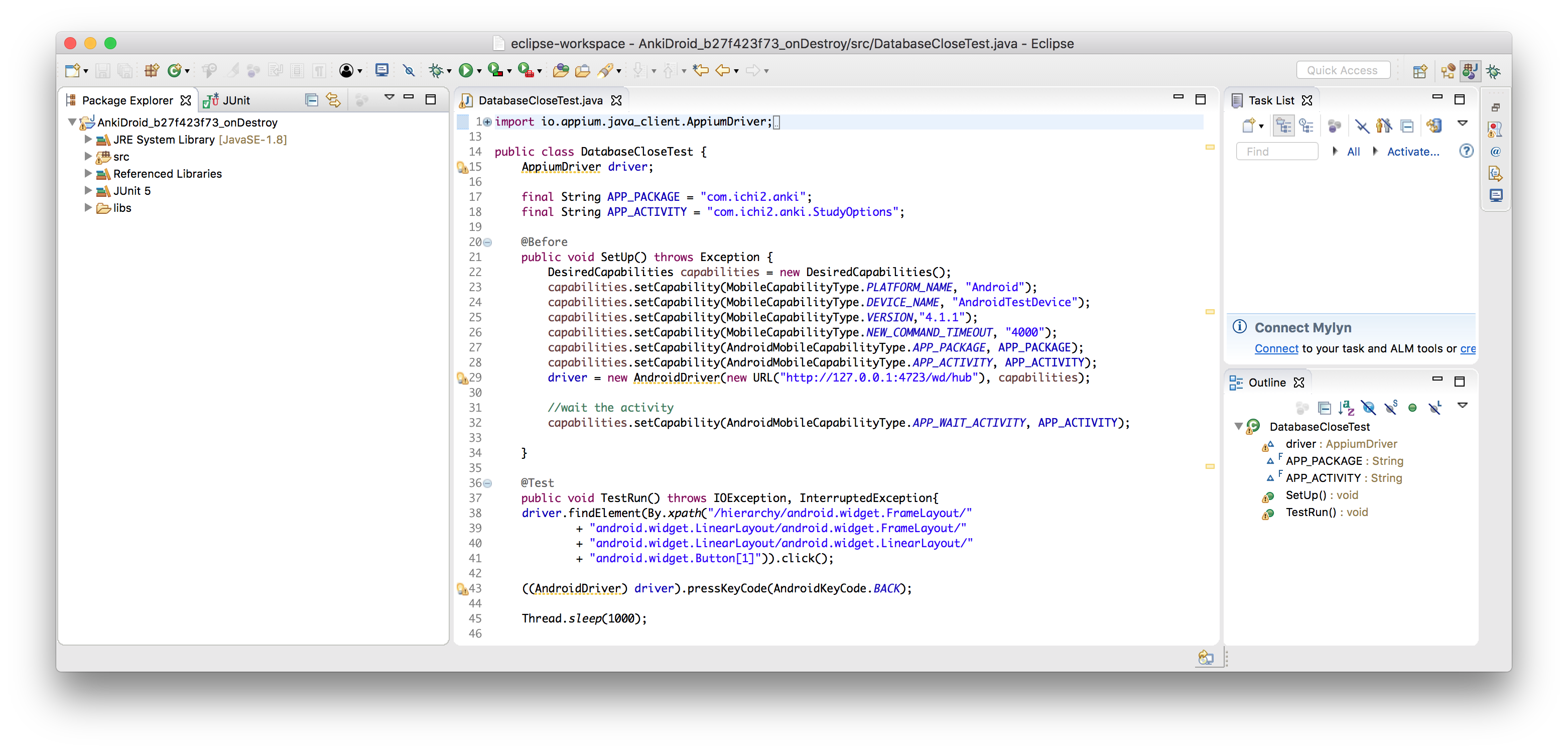Click the Debug bug icon
The width and height of the screenshot is (1568, 752).
436,71
